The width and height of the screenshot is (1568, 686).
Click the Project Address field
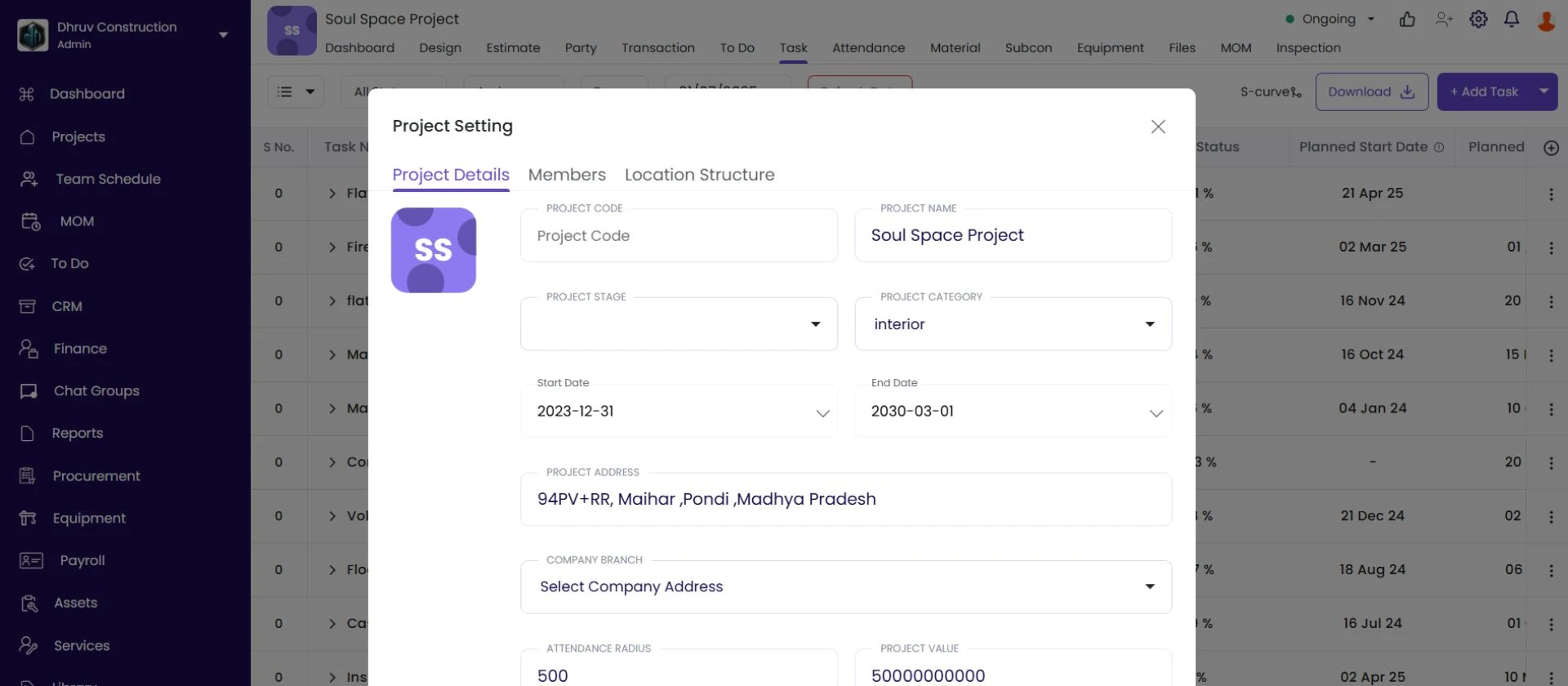(846, 499)
